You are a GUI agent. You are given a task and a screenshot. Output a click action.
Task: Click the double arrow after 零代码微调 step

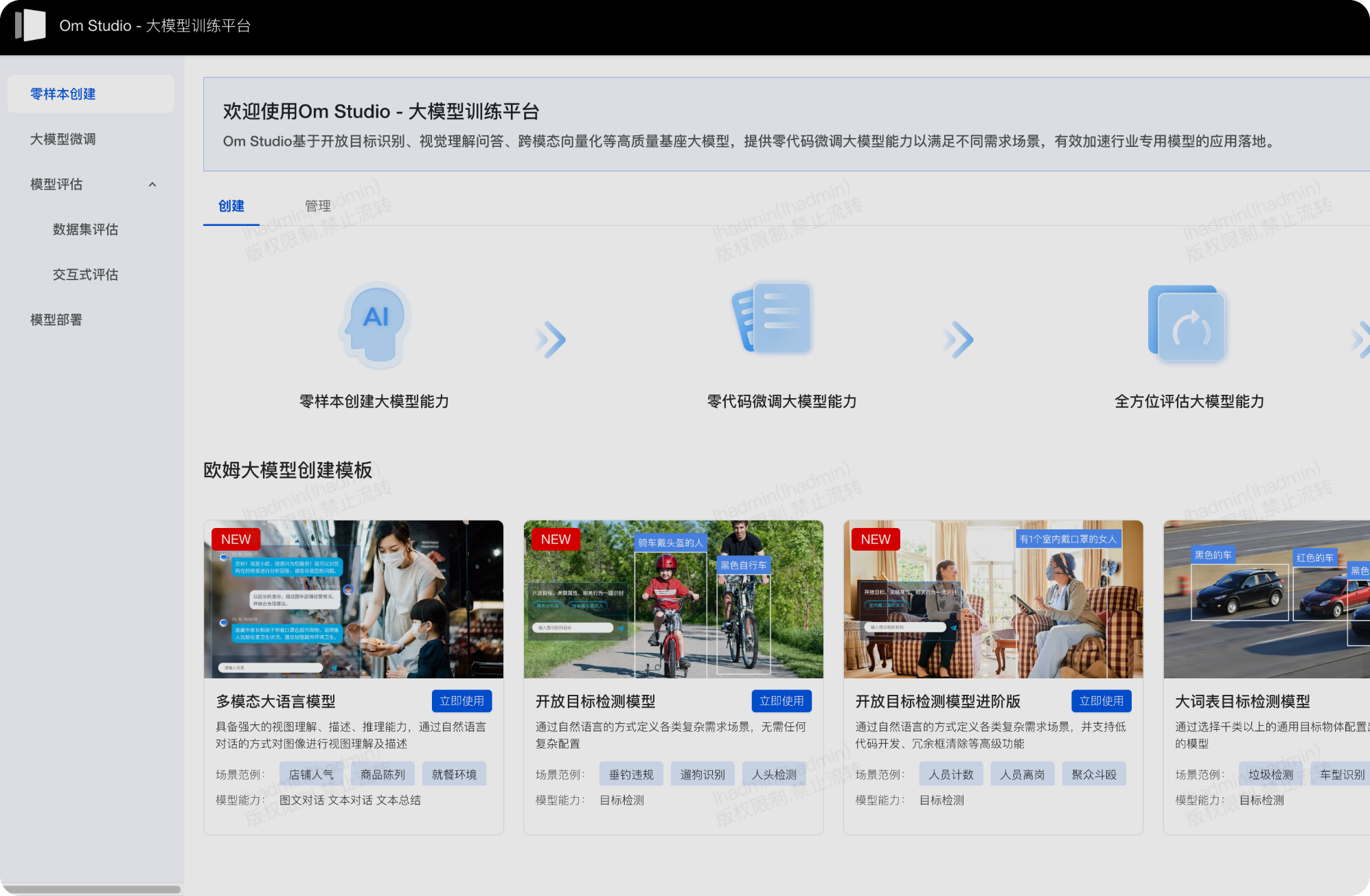coord(959,339)
